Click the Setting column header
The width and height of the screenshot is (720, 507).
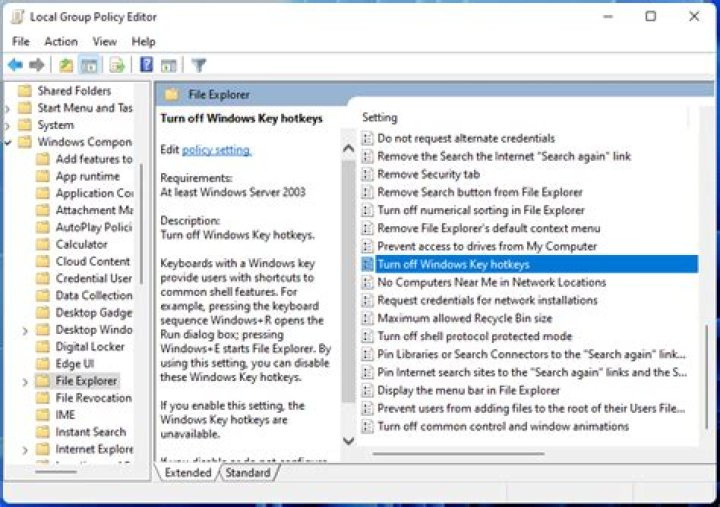tap(380, 117)
